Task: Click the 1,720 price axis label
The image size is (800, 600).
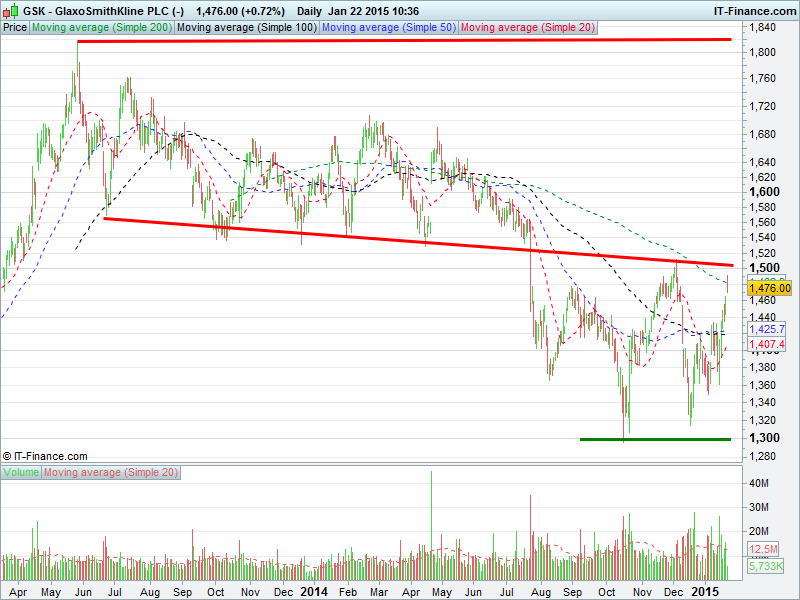Action: 762,106
